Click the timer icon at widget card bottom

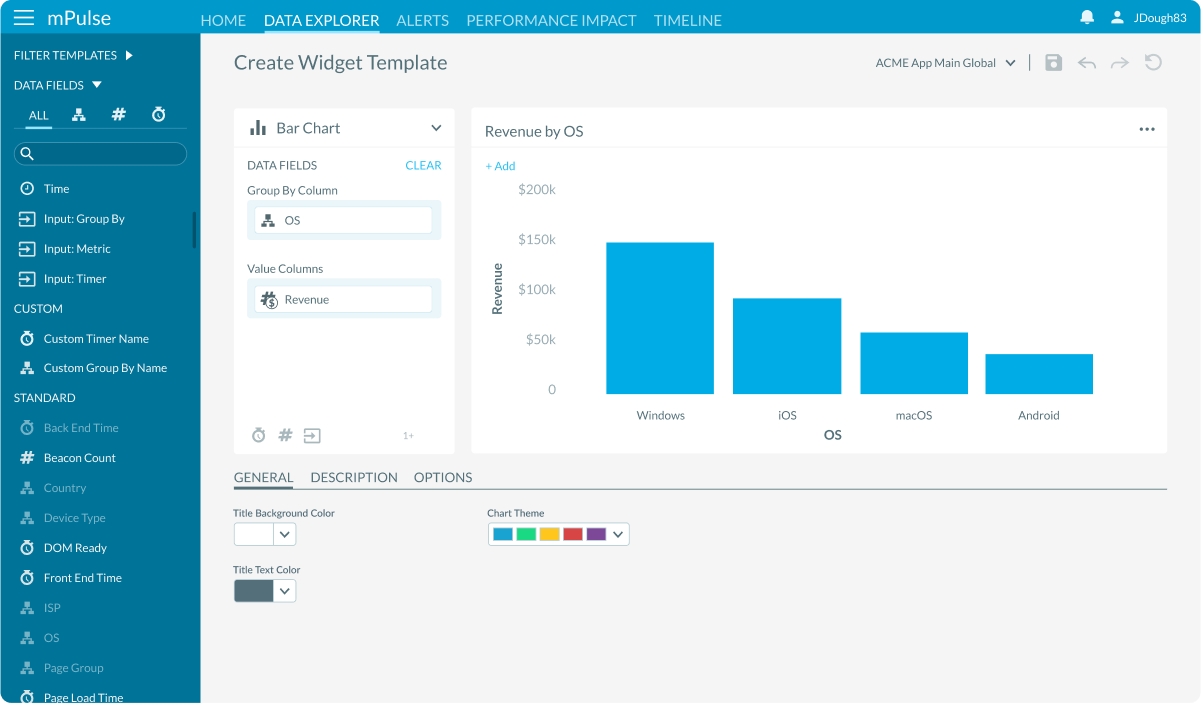[x=258, y=435]
